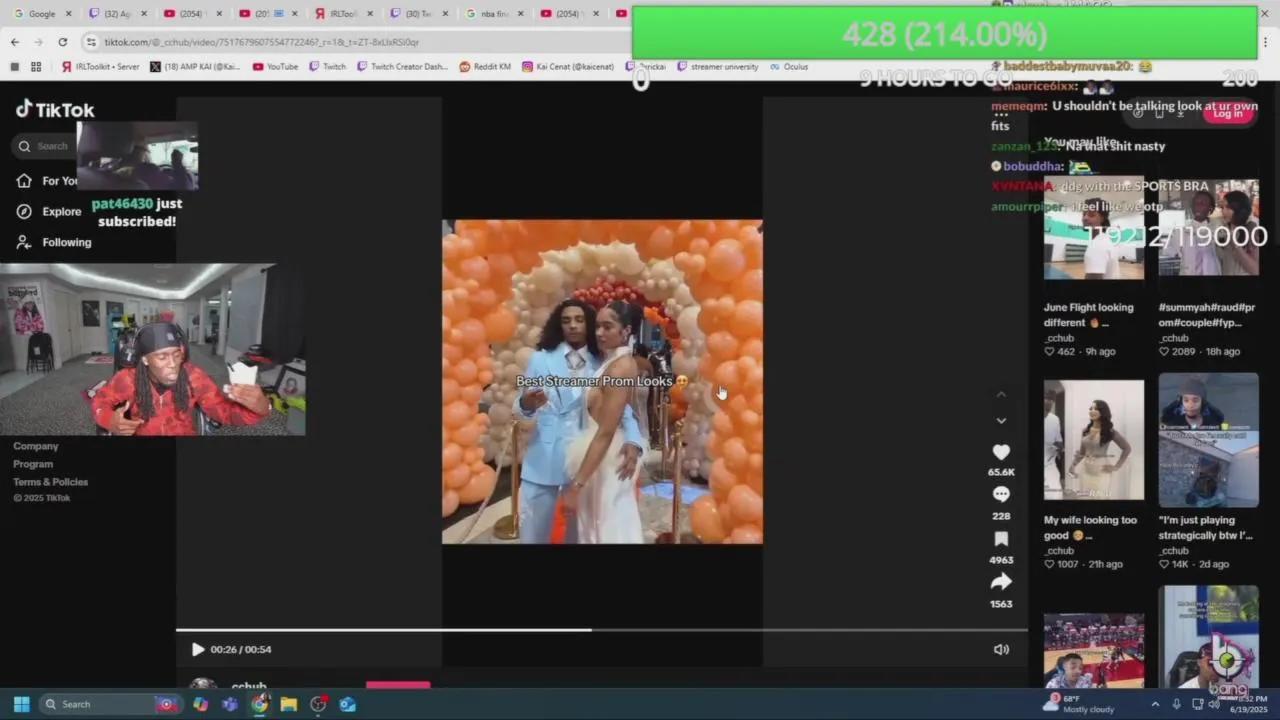This screenshot has height=720, width=1280.
Task: Open File Explorer from the taskbar
Action: pyautogui.click(x=289, y=704)
